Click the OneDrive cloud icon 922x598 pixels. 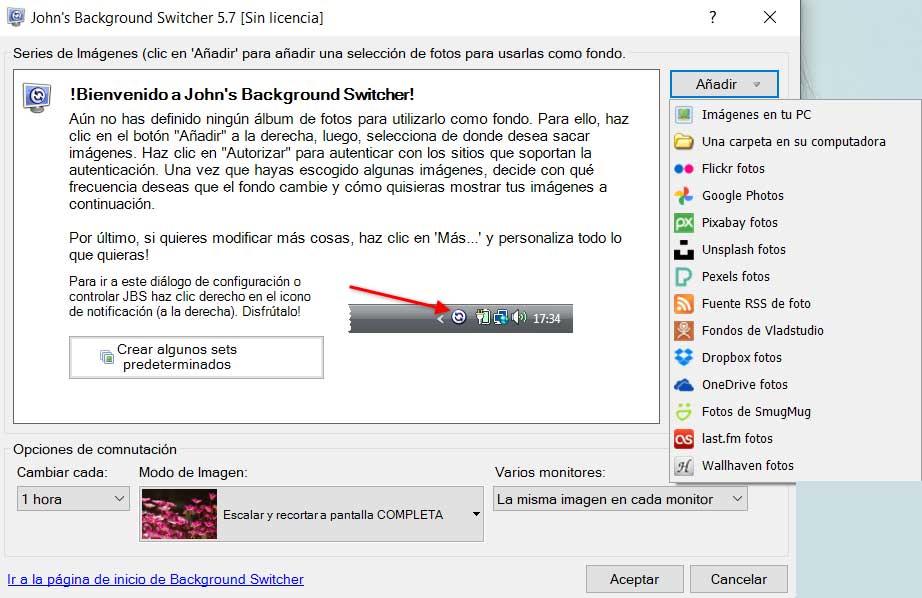684,385
